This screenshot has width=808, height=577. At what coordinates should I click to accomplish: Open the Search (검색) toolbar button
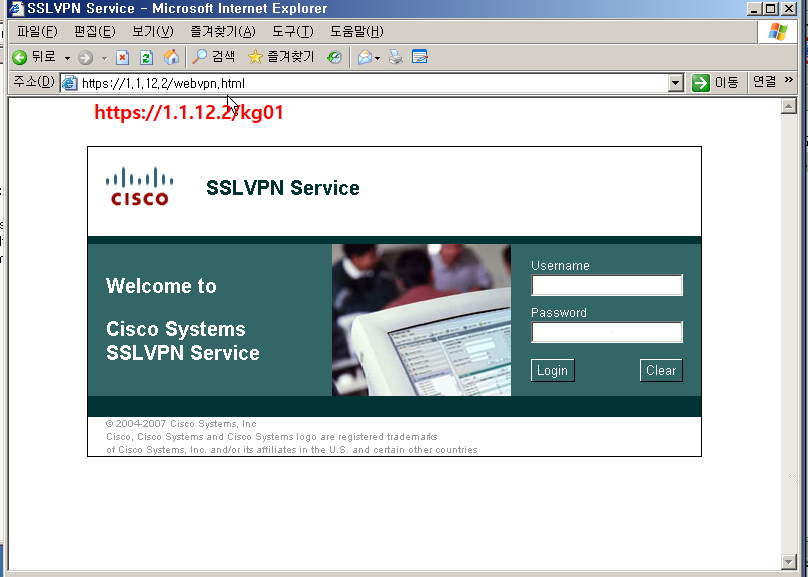tap(213, 57)
